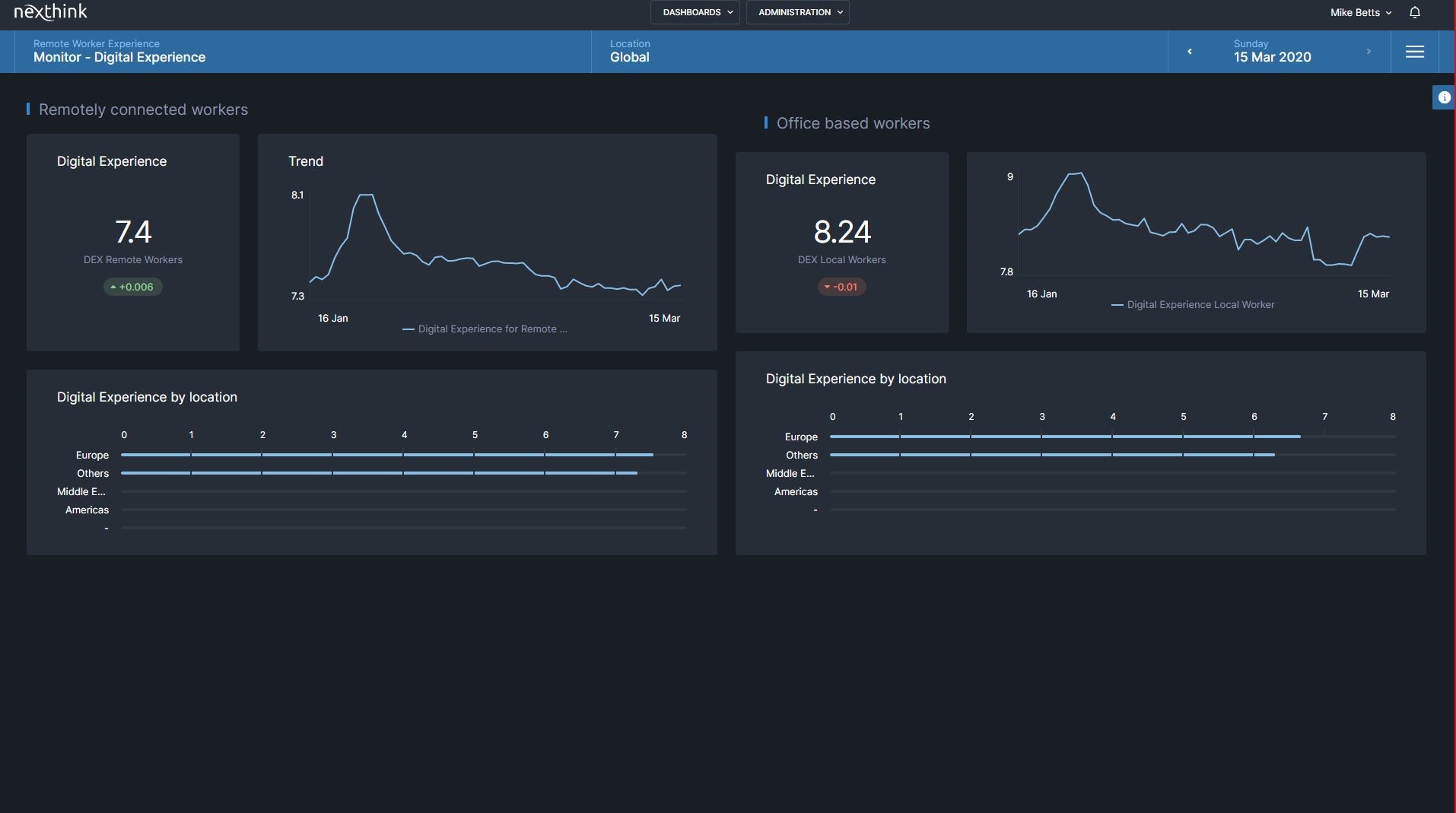Click the red -0.01 change badge

[x=841, y=287]
